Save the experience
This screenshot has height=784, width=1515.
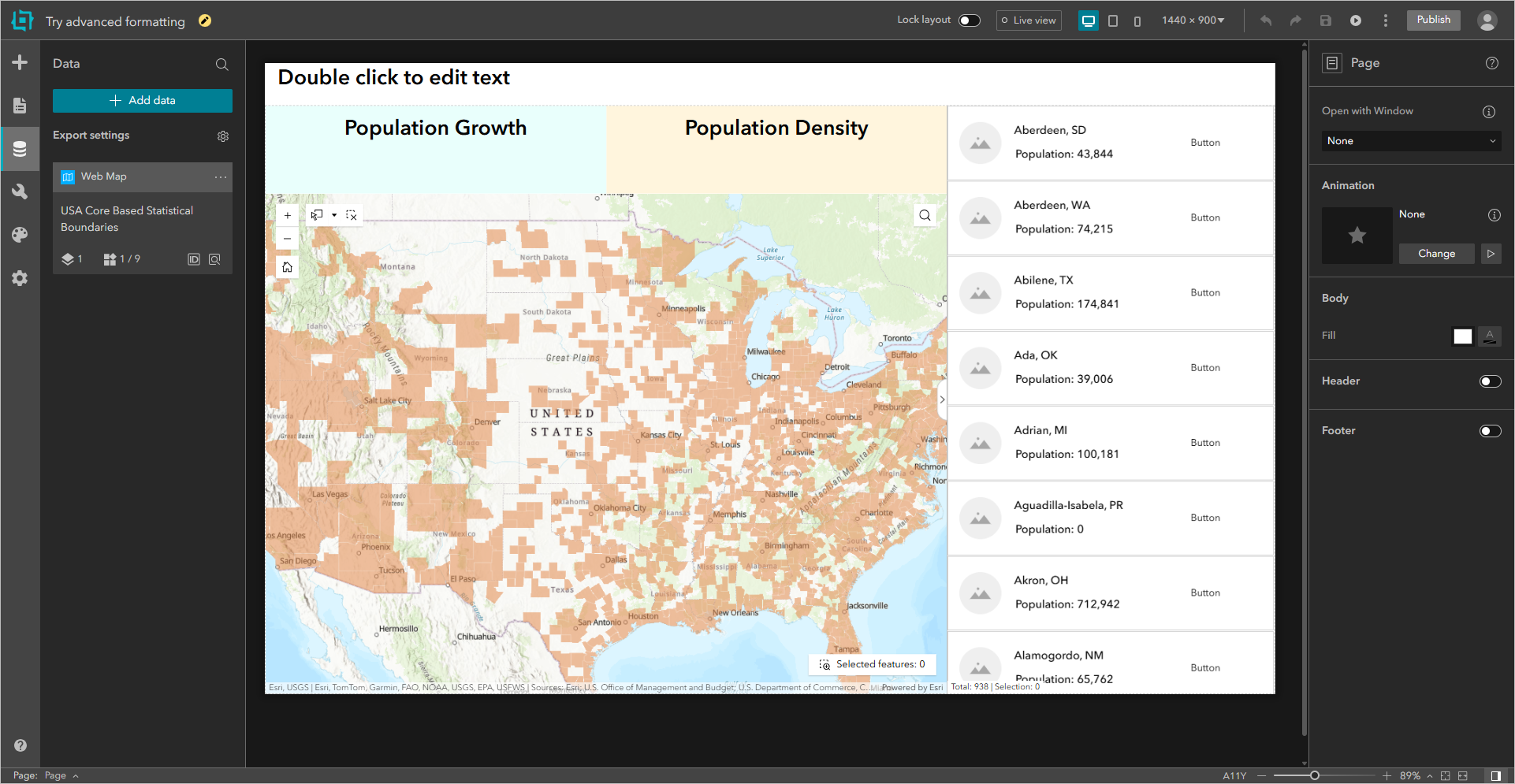(1326, 20)
